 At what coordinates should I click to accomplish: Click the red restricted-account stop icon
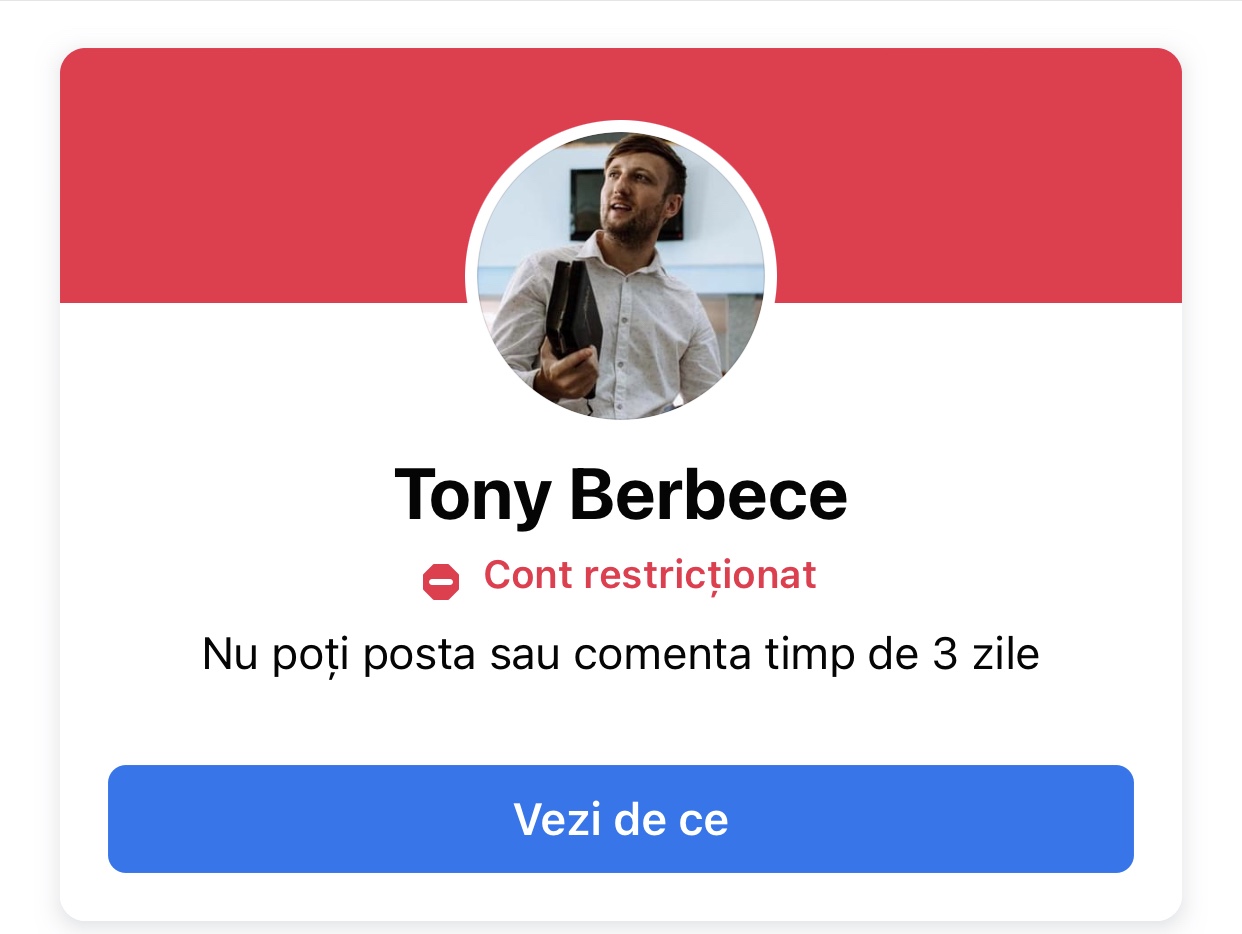[441, 581]
